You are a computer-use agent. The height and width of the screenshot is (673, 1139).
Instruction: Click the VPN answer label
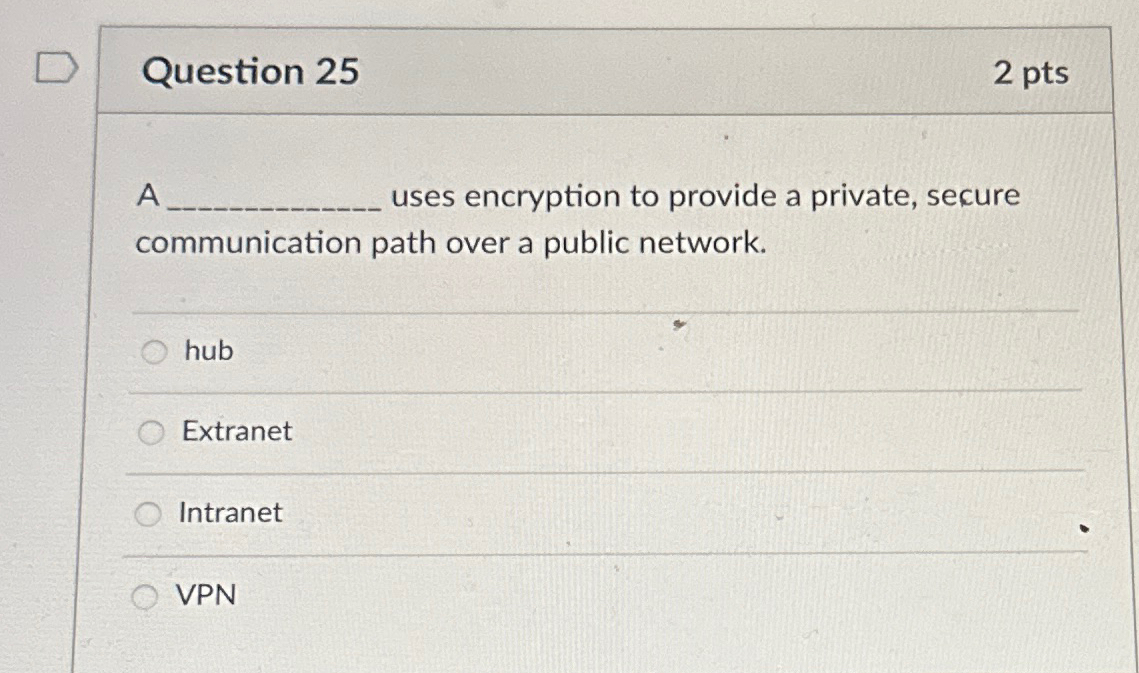pos(206,596)
